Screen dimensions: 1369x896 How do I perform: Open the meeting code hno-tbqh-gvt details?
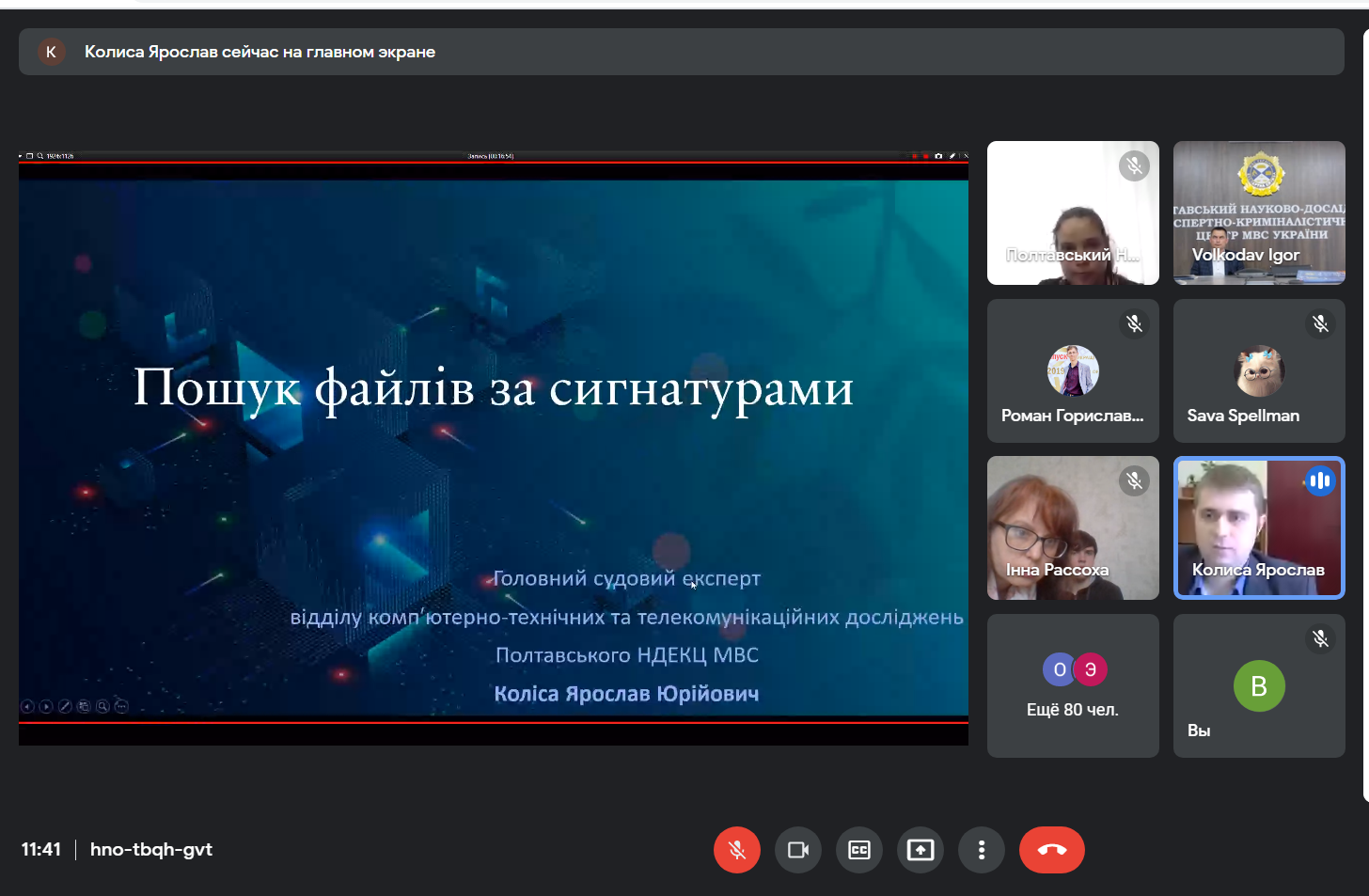tap(151, 850)
